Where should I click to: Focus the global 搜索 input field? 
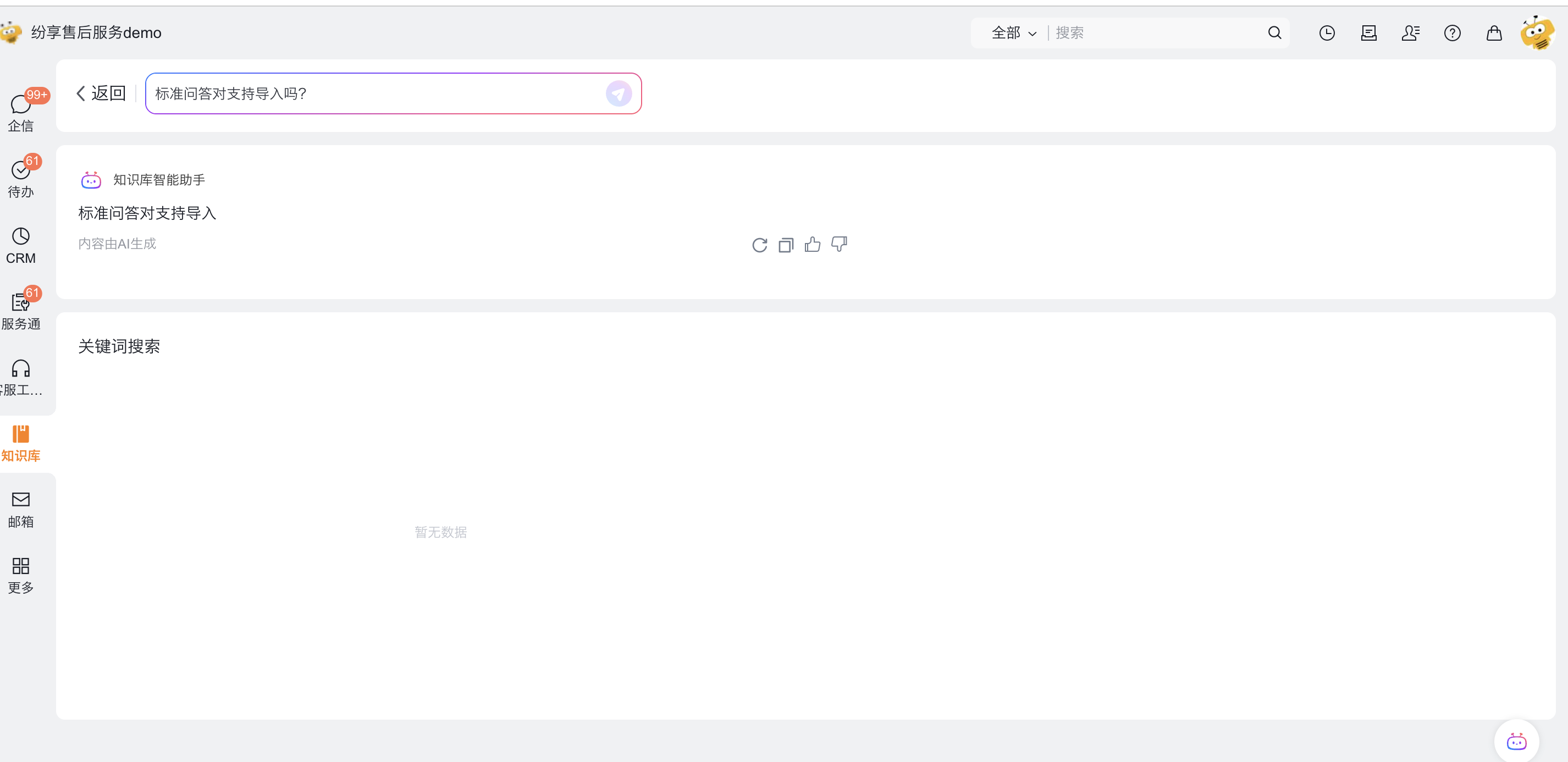(x=1157, y=33)
